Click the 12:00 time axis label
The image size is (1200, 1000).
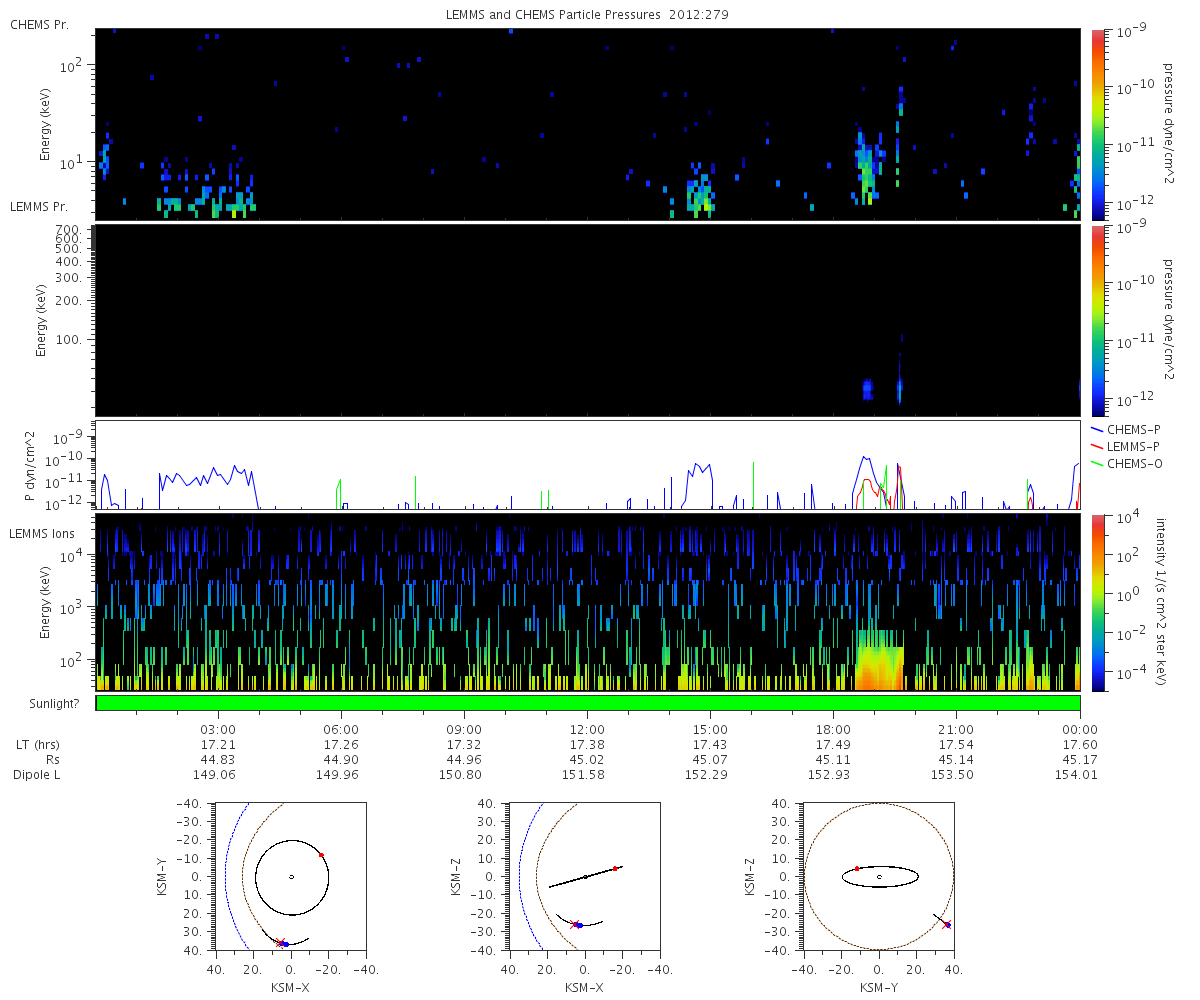pyautogui.click(x=587, y=729)
